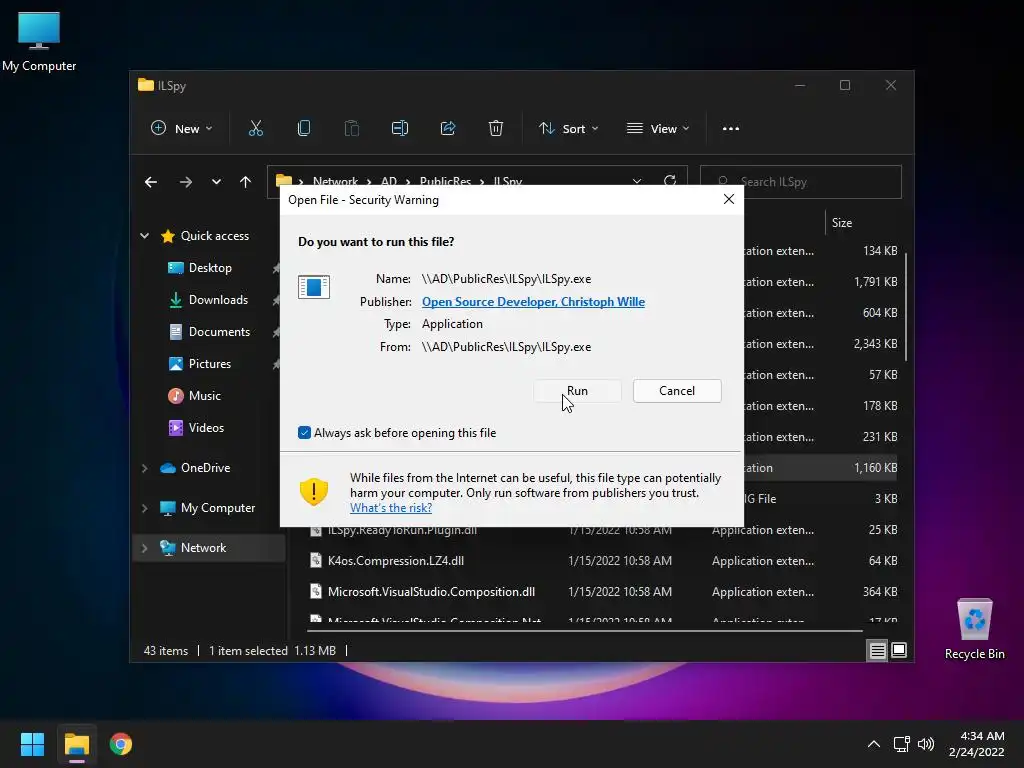Screen dimensions: 1024x768
Task: Click the Run button
Action: tap(577, 391)
